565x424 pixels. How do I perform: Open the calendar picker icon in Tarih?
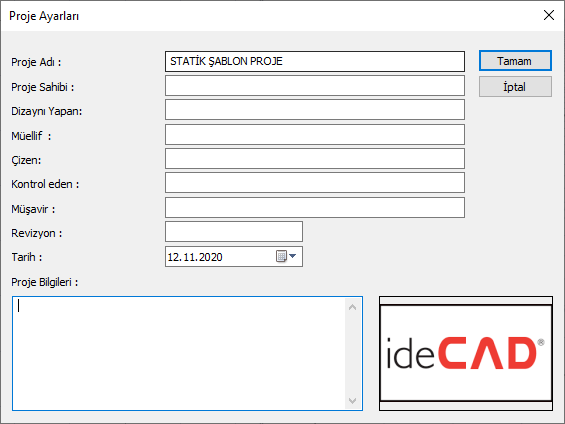(x=281, y=256)
